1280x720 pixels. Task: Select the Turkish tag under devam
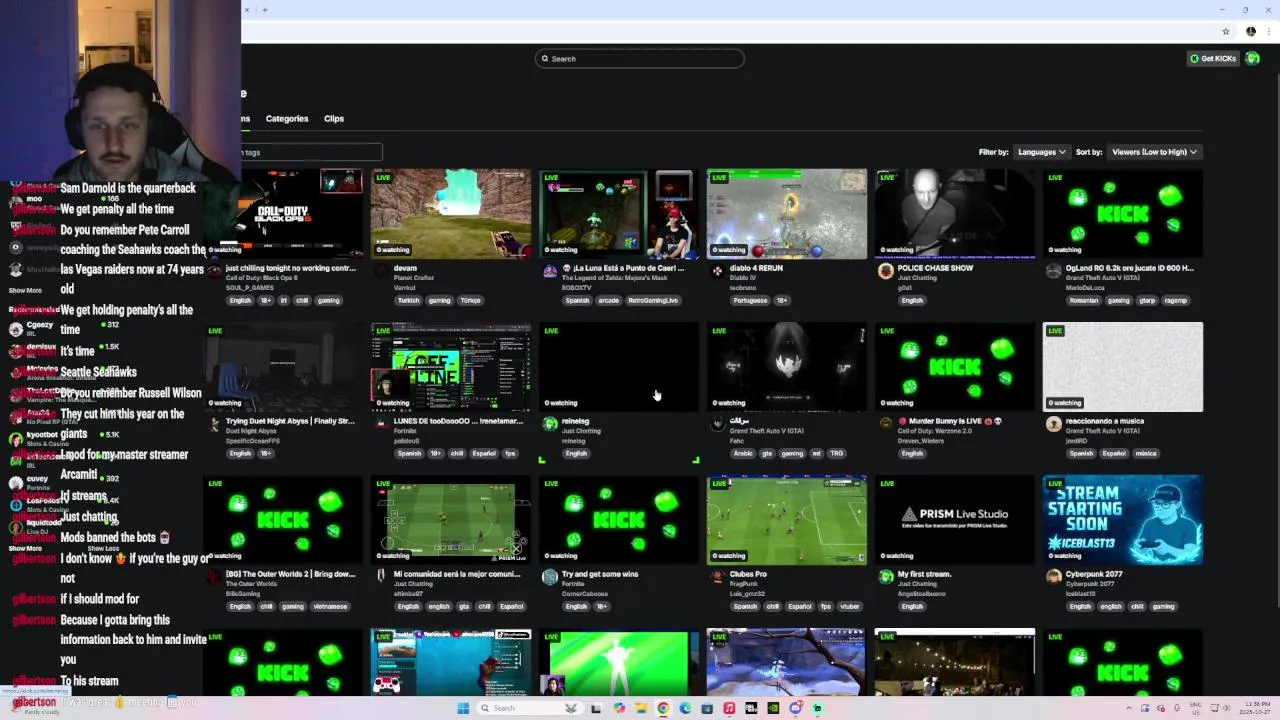pos(408,300)
